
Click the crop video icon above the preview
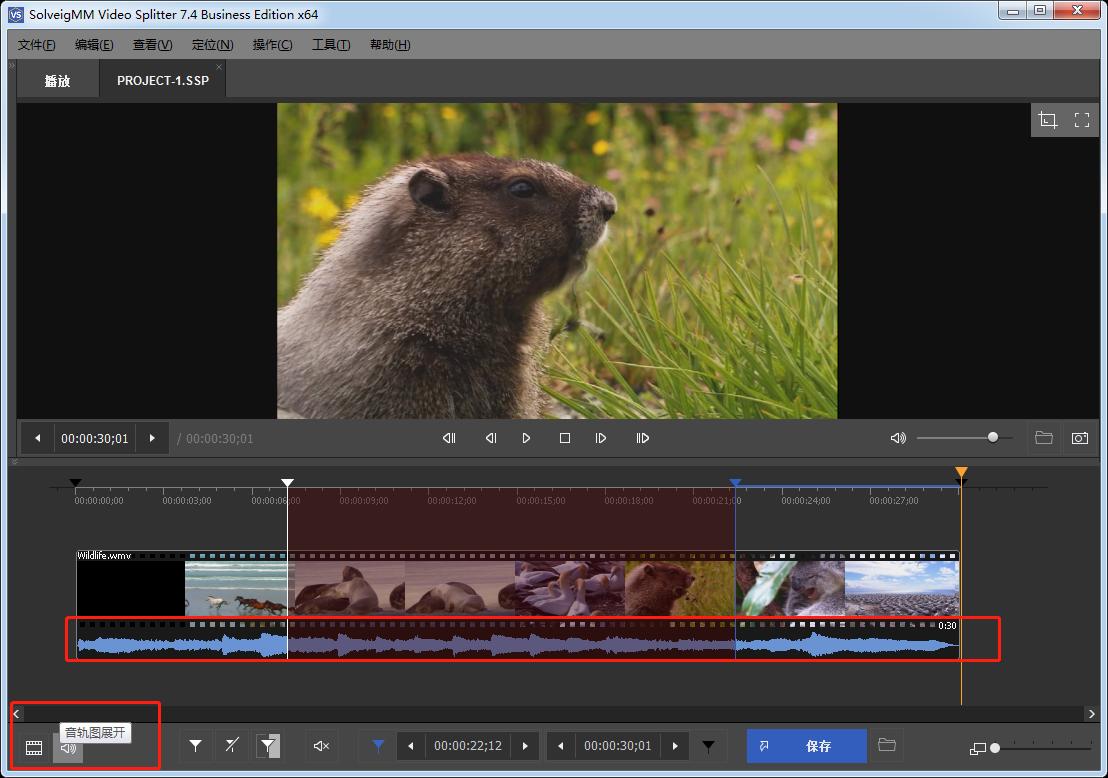pyautogui.click(x=1048, y=120)
